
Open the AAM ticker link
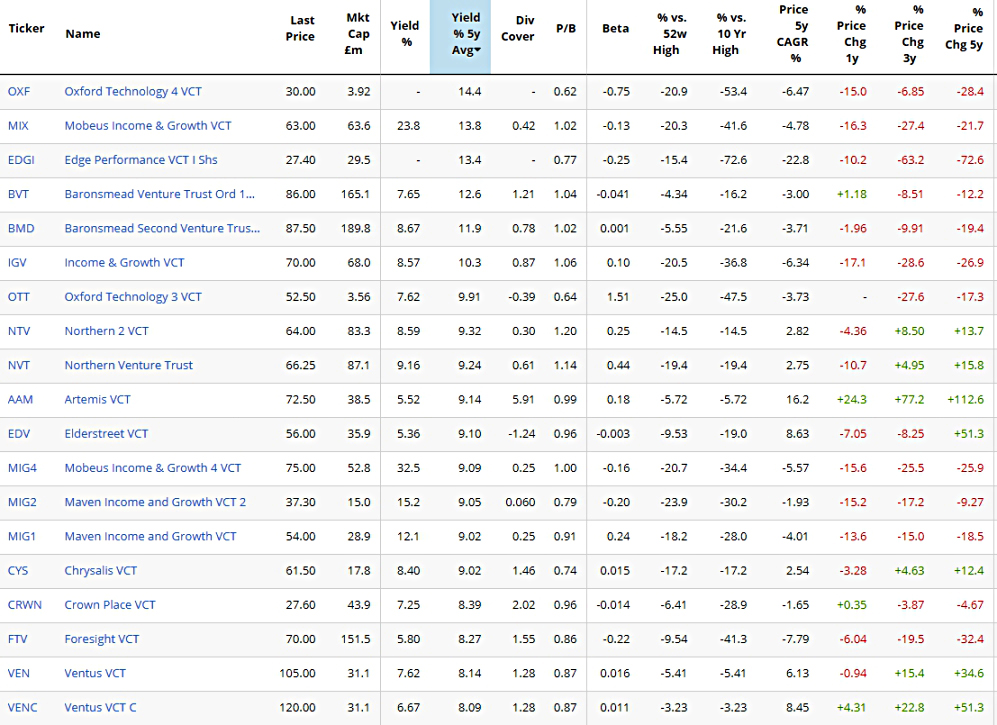click(20, 400)
